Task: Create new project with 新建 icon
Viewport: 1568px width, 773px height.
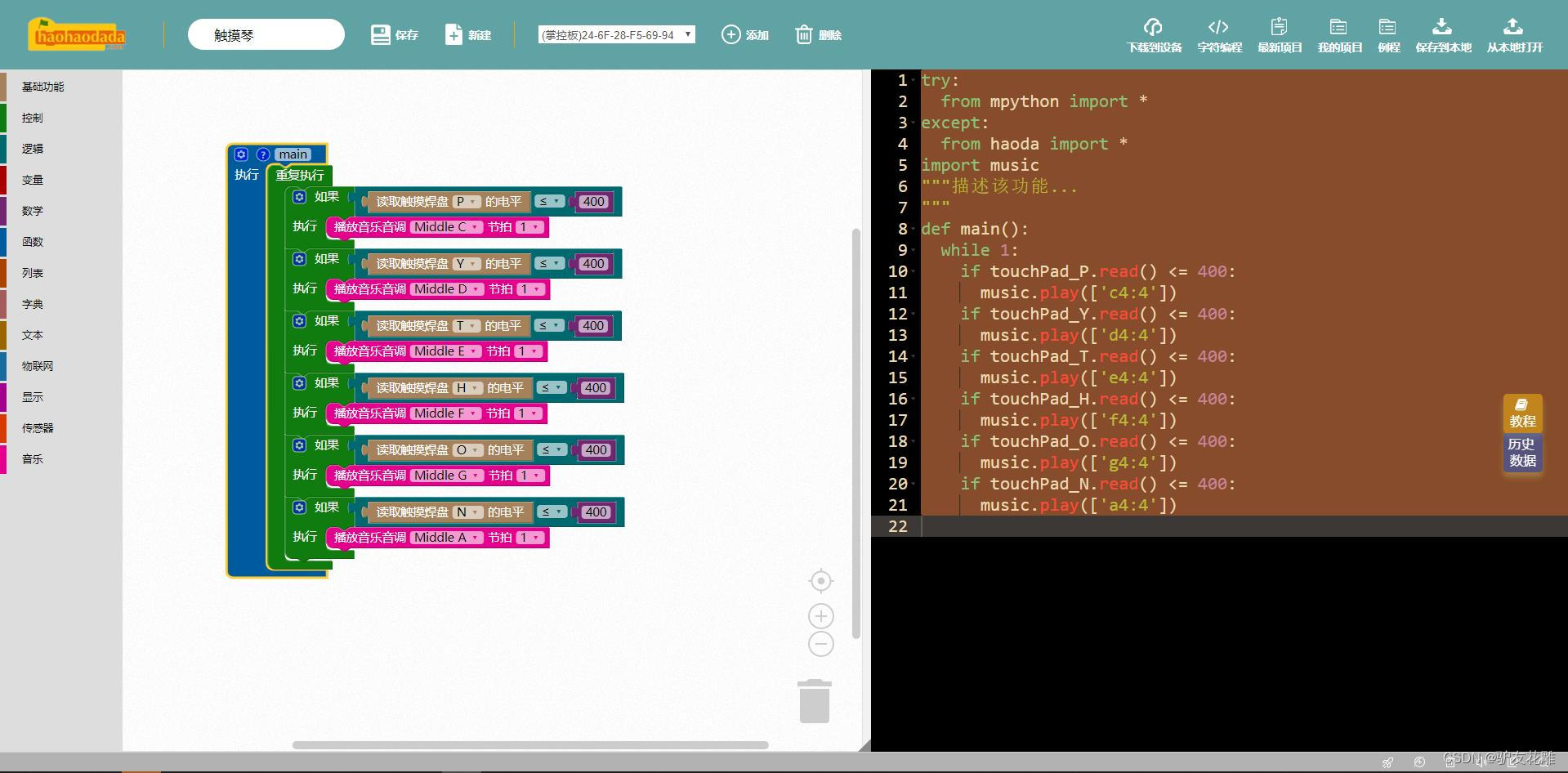Action: (x=453, y=34)
